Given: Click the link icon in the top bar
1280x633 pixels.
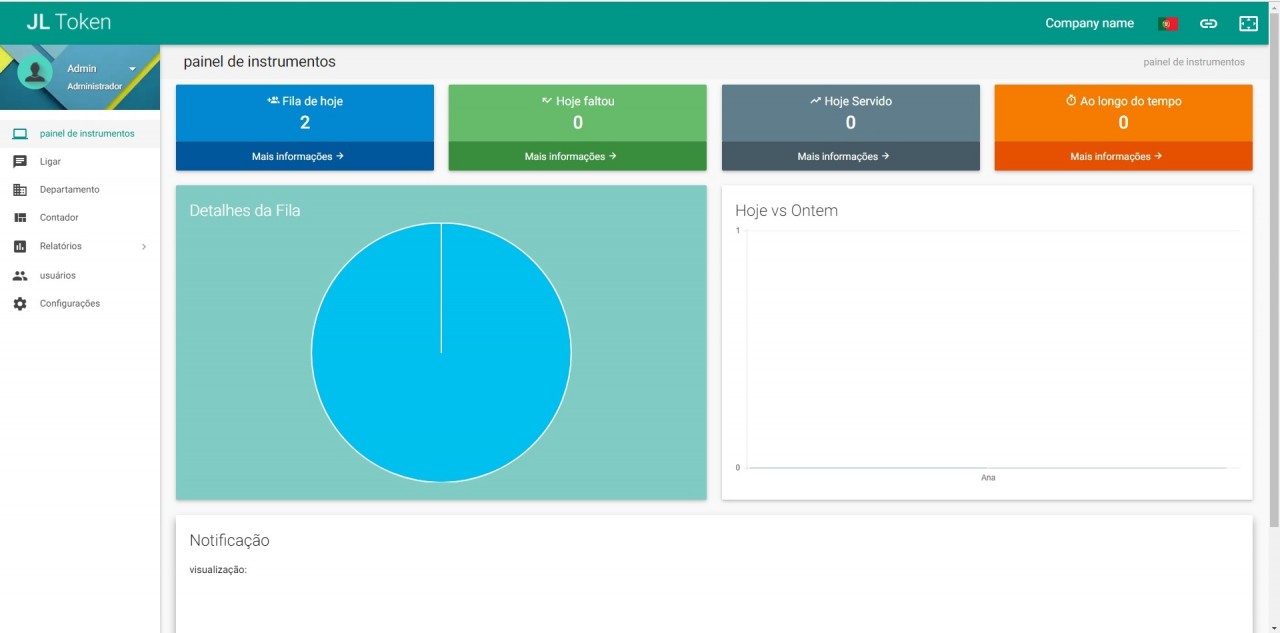Looking at the screenshot, I should [x=1208, y=22].
